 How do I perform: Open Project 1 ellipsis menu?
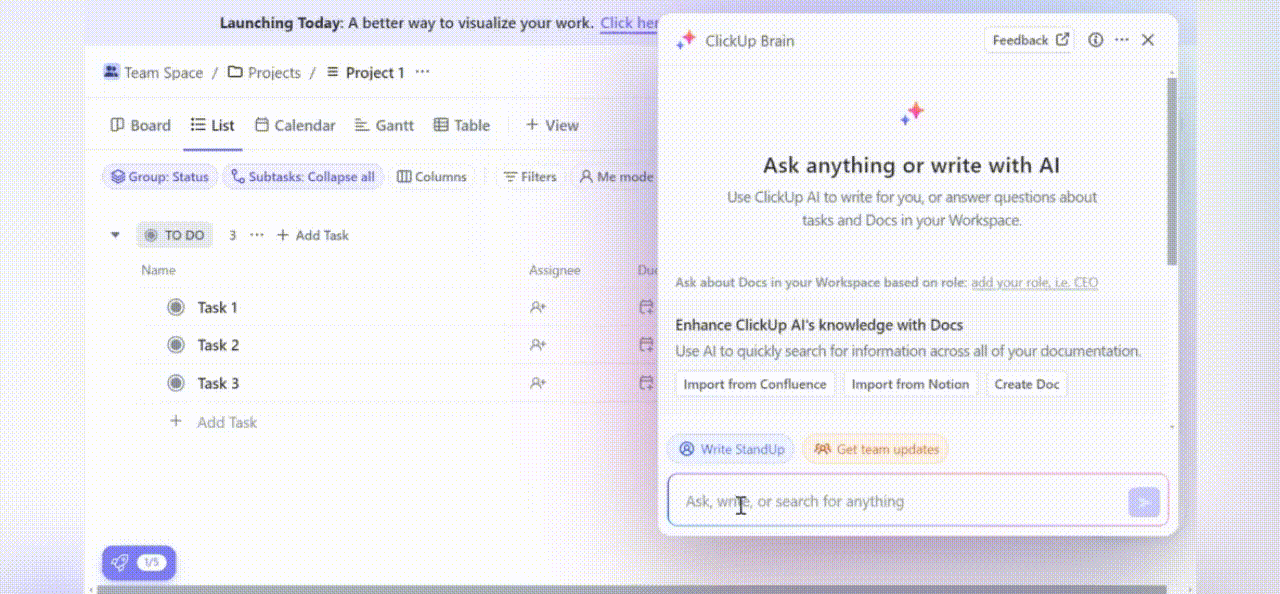422,73
